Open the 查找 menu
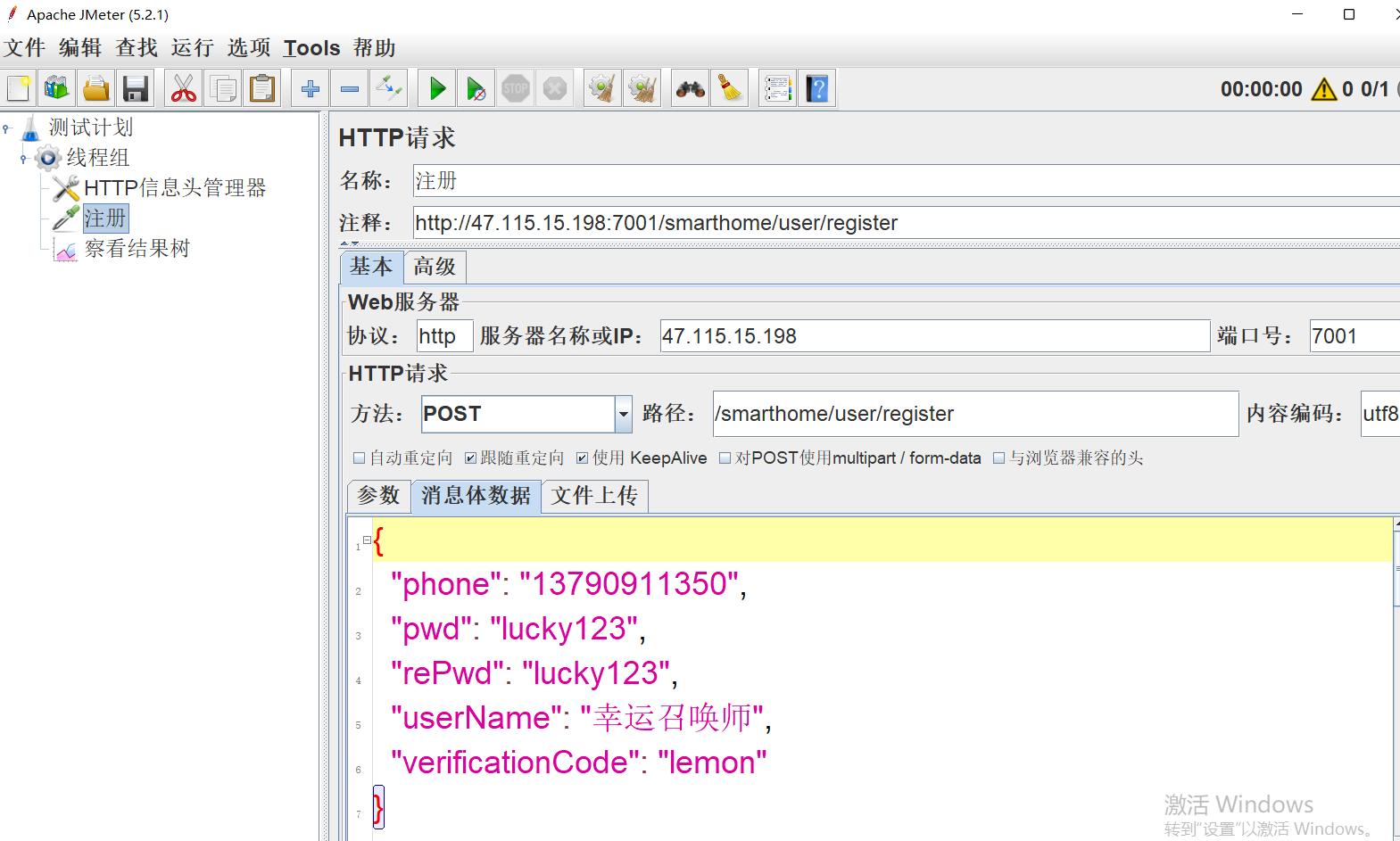Screen dimensions: 1400x841 coord(137,47)
